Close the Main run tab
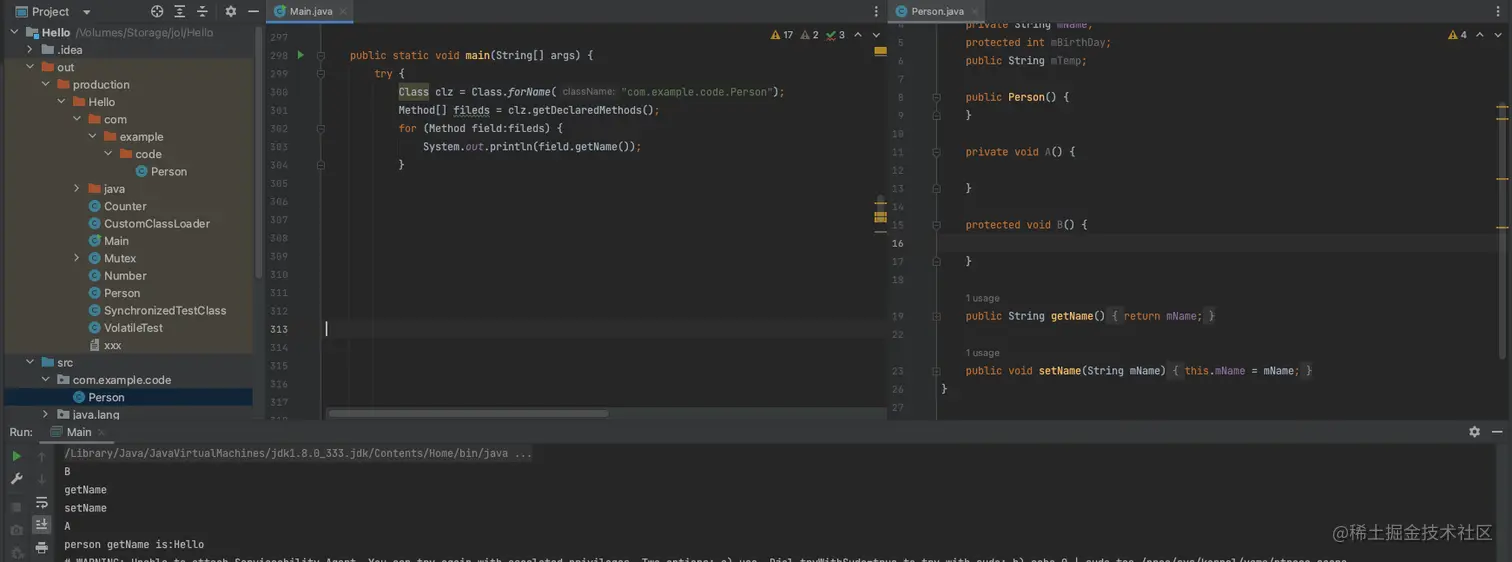The height and width of the screenshot is (562, 1512). 101,432
